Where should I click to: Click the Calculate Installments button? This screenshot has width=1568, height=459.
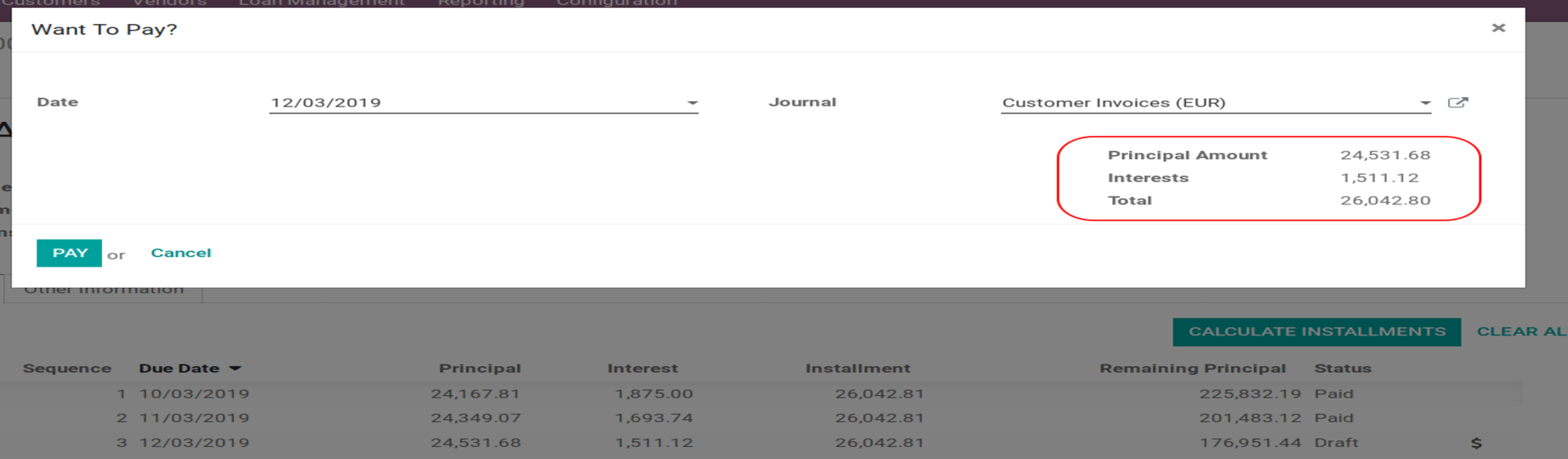[x=1316, y=331]
